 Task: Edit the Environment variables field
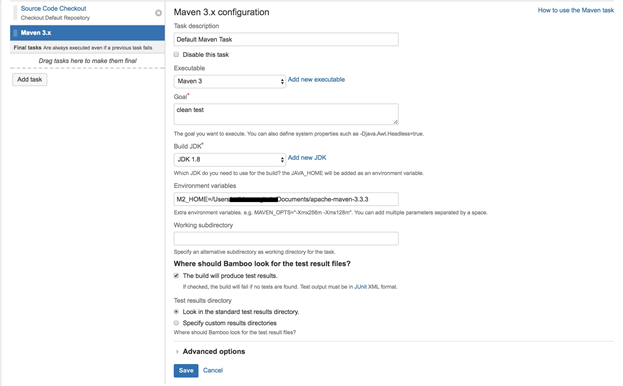(x=286, y=199)
